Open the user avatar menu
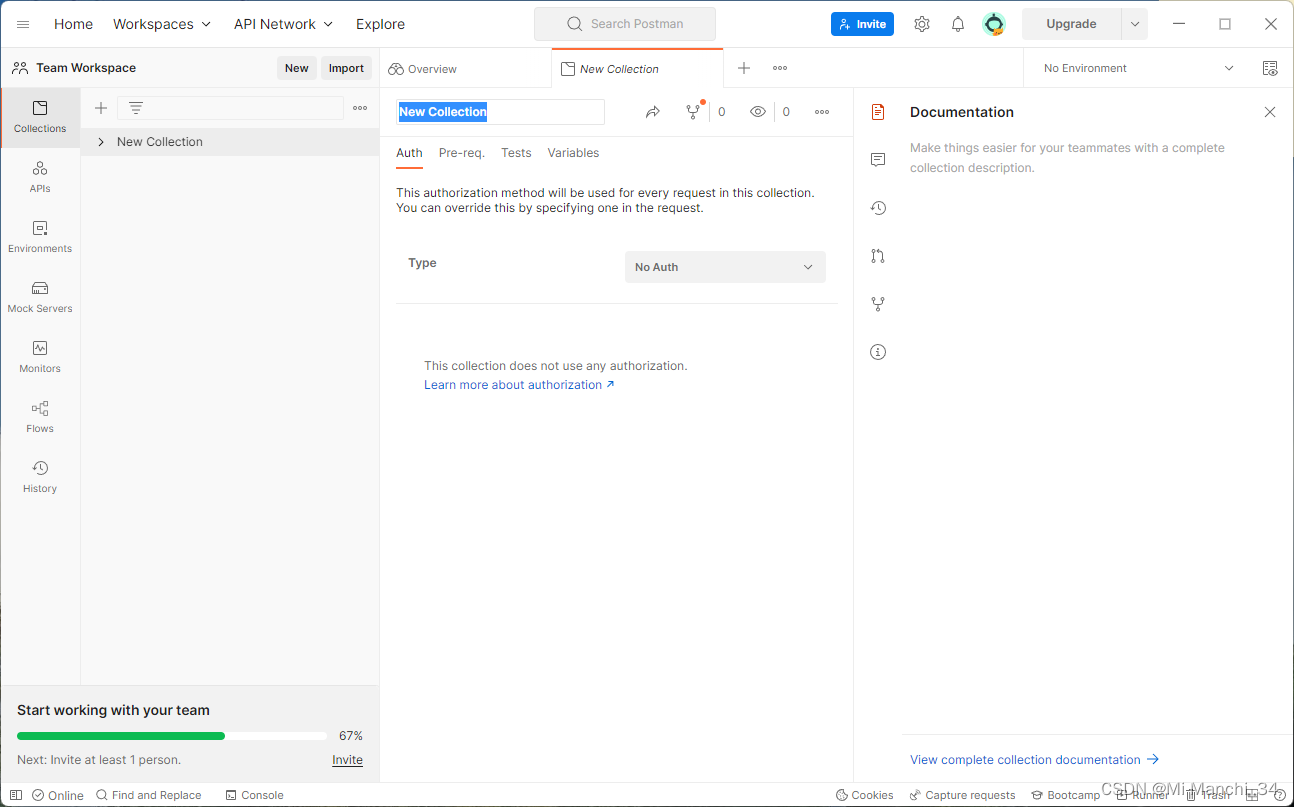The width and height of the screenshot is (1294, 807). click(994, 24)
